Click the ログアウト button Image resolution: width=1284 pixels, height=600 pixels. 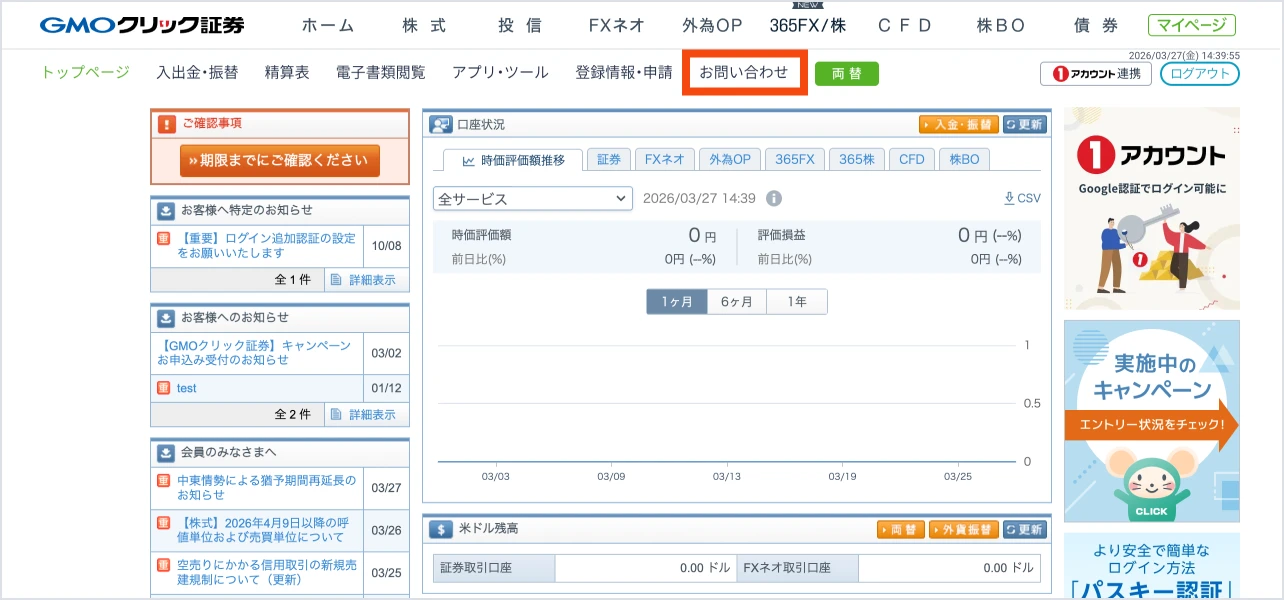(x=1199, y=74)
